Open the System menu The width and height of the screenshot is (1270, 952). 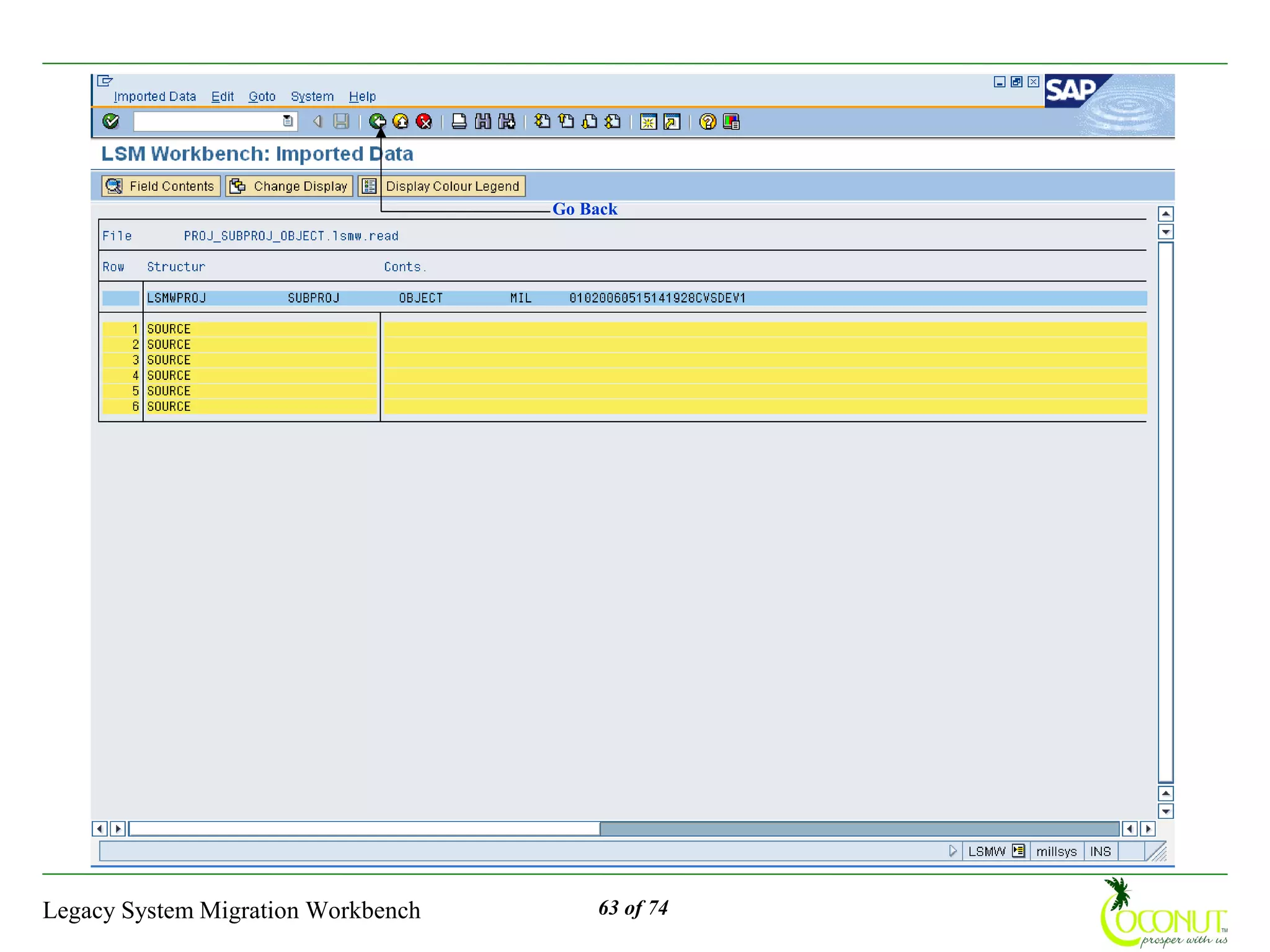[x=312, y=97]
